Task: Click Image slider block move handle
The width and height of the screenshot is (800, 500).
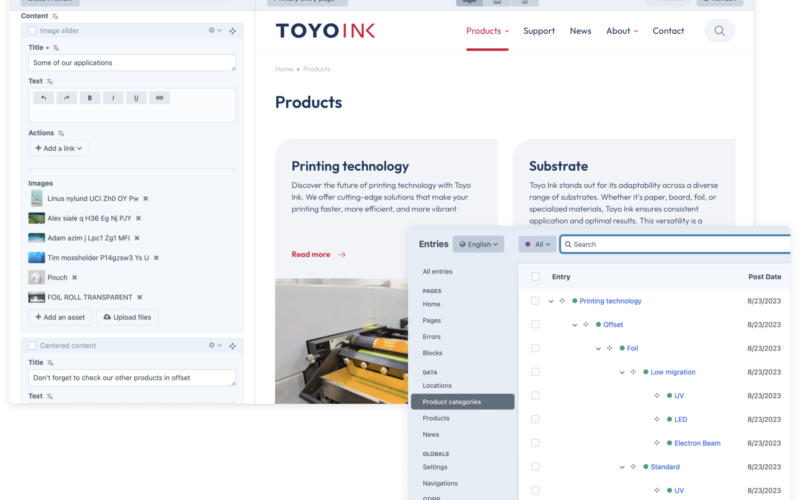Action: click(x=233, y=31)
